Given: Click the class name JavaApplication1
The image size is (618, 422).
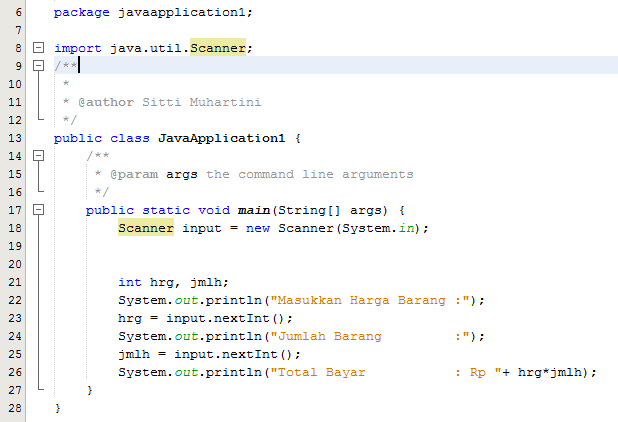Looking at the screenshot, I should pyautogui.click(x=221, y=138).
